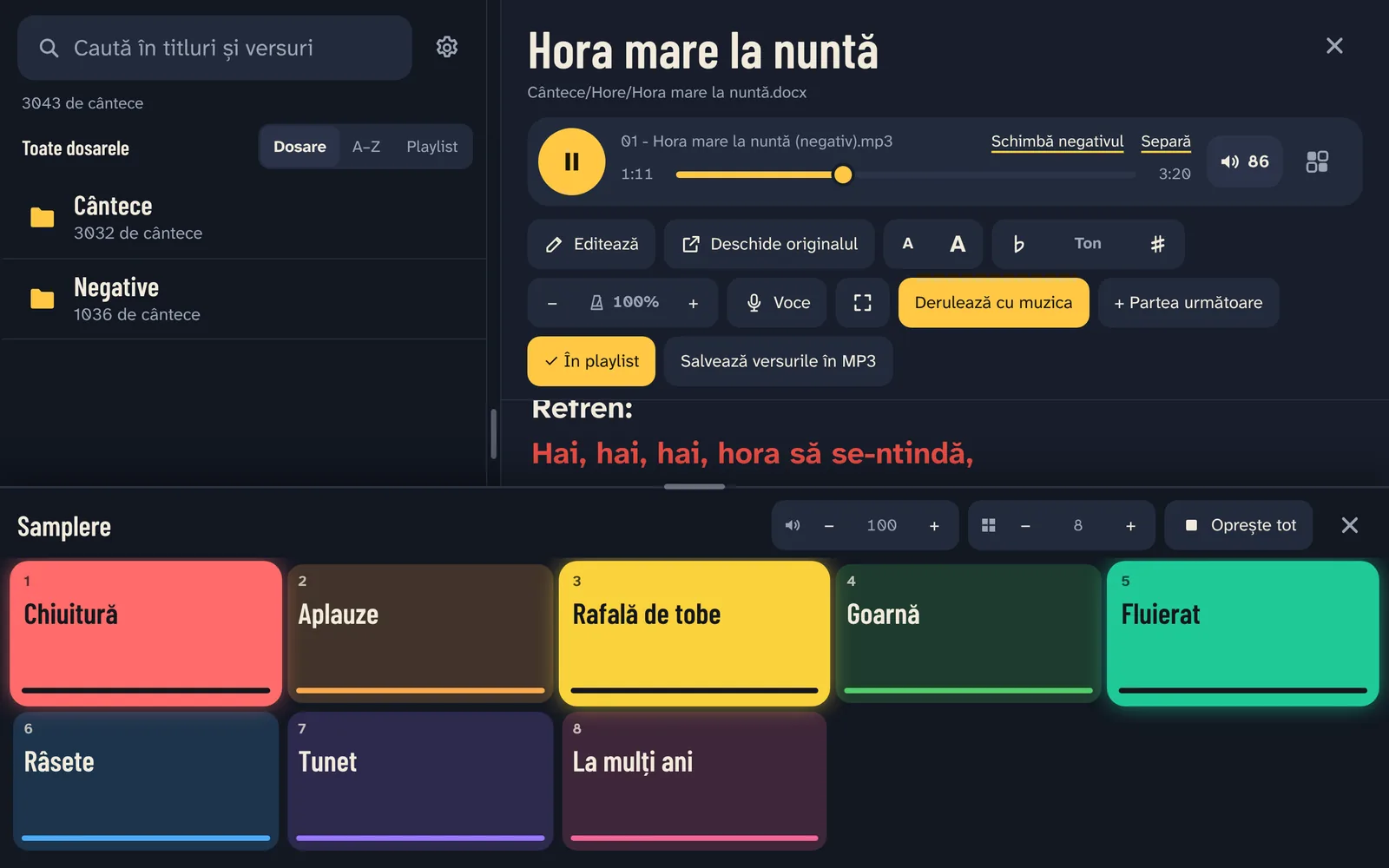Decrease tempo with minus beside 100%
The height and width of the screenshot is (868, 1389).
coord(552,303)
